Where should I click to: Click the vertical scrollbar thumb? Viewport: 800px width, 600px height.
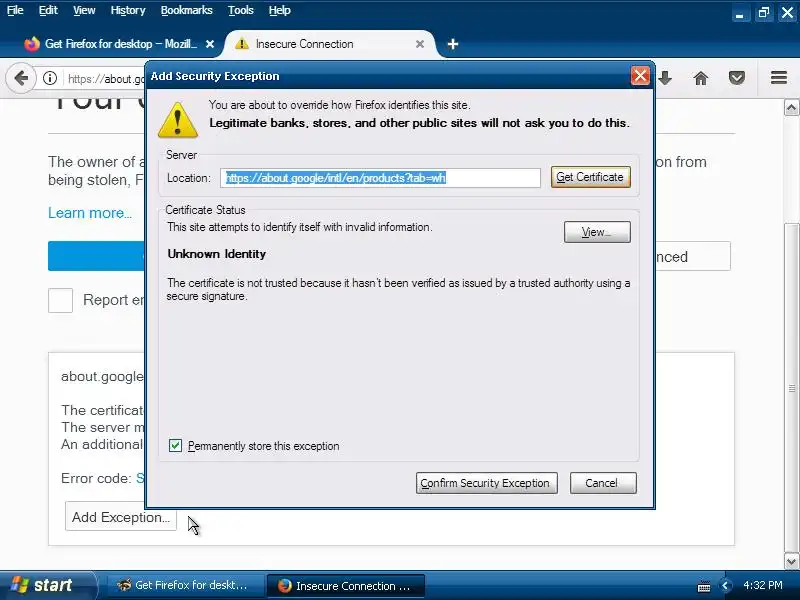click(x=791, y=388)
